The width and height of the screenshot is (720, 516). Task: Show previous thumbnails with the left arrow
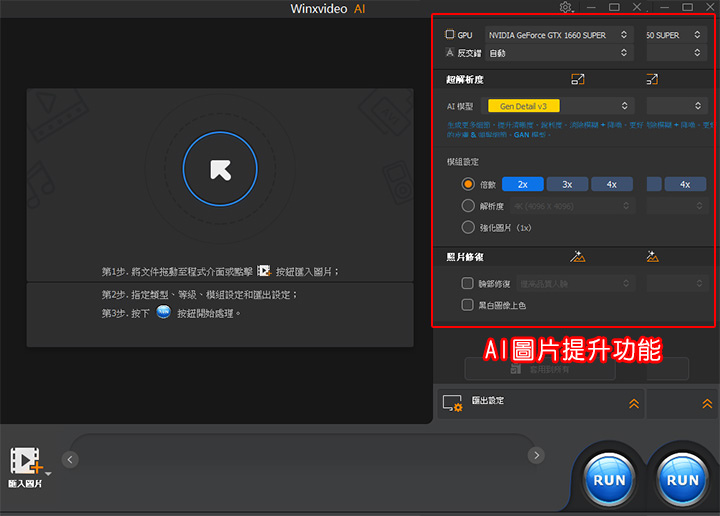(x=70, y=460)
